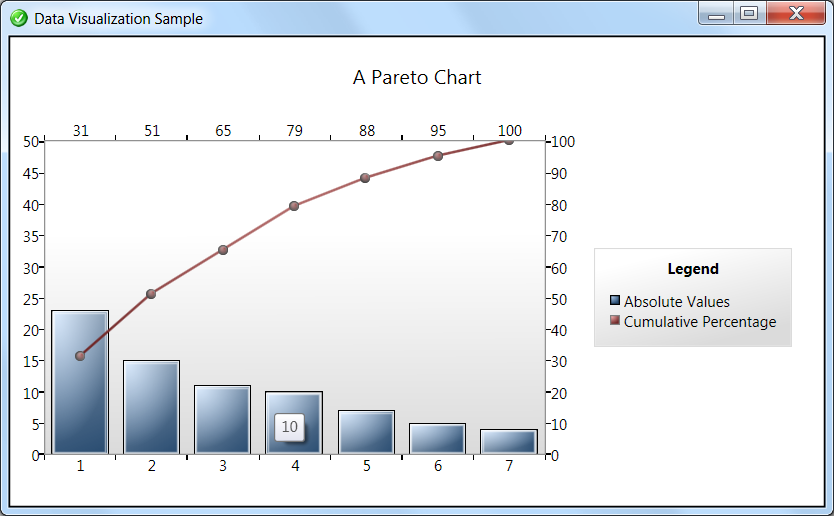The image size is (834, 516).
Task: Click left axis label 25
Action: click(x=31, y=299)
